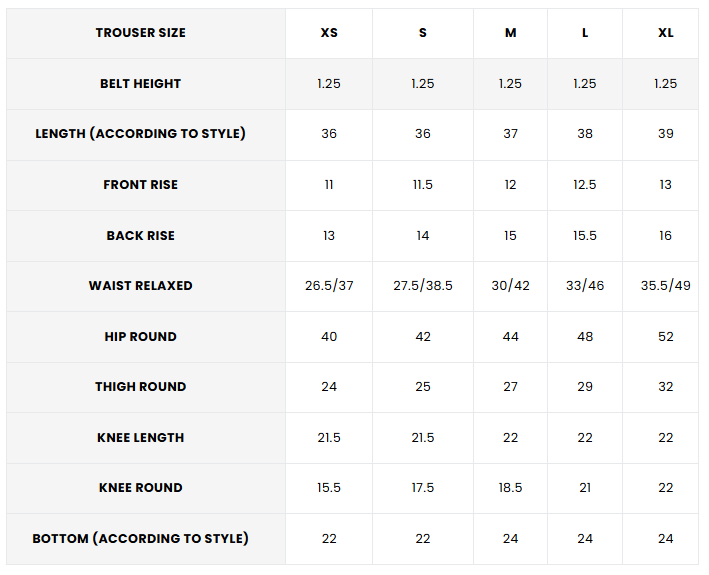Screen dimensions: 709x575
Task: Click the THIGH ROUND row label
Action: pyautogui.click(x=140, y=387)
